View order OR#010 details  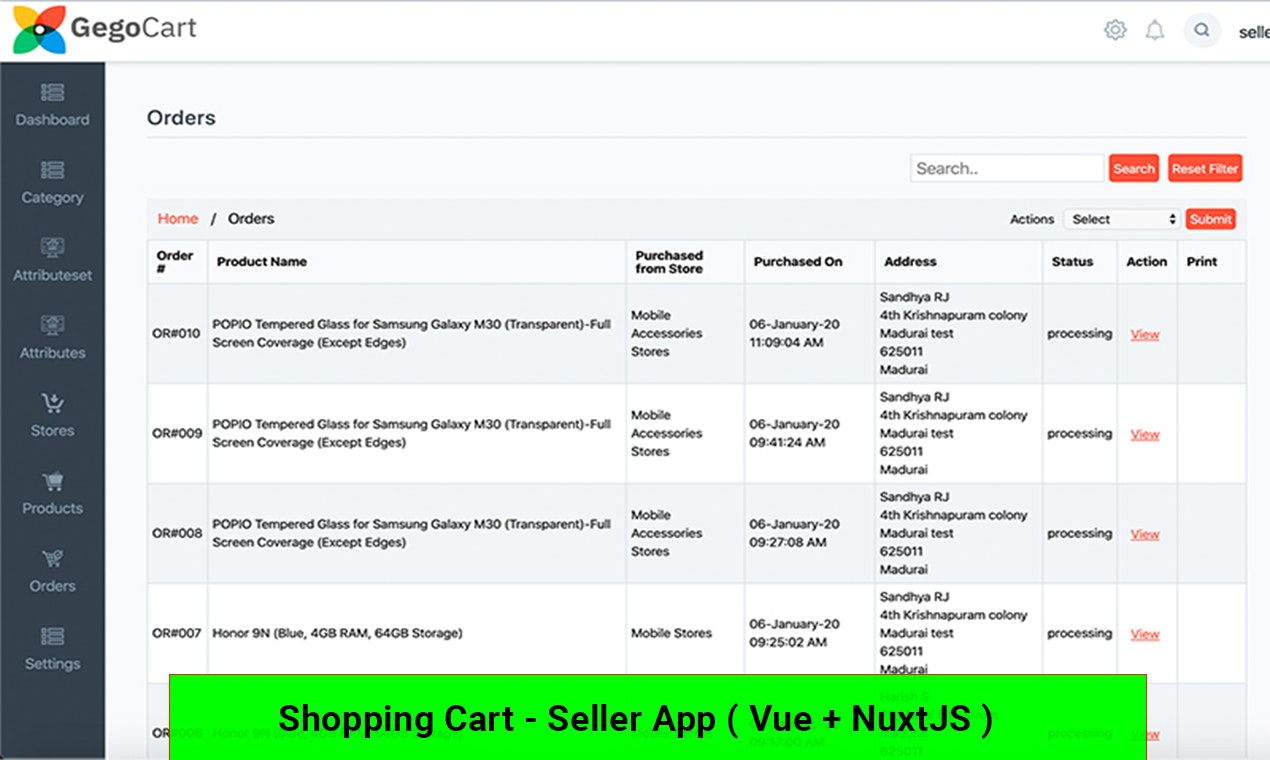pos(1145,334)
